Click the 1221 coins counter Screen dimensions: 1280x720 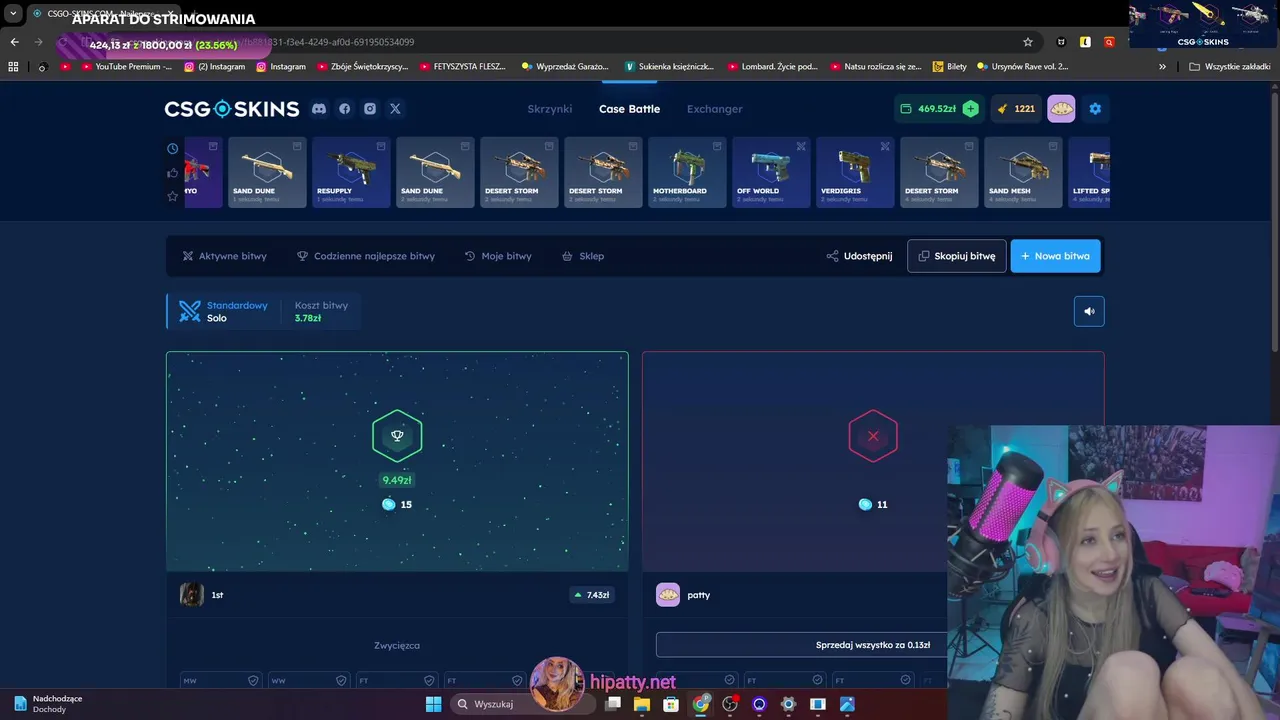pos(1016,109)
